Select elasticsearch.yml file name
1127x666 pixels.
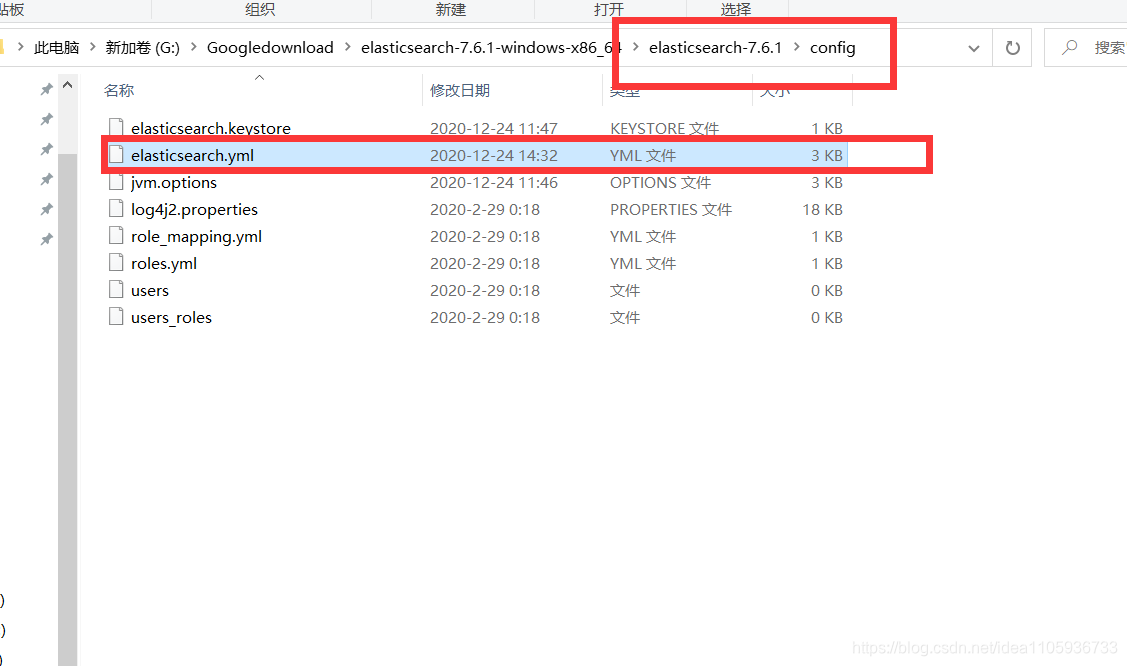[x=192, y=155]
